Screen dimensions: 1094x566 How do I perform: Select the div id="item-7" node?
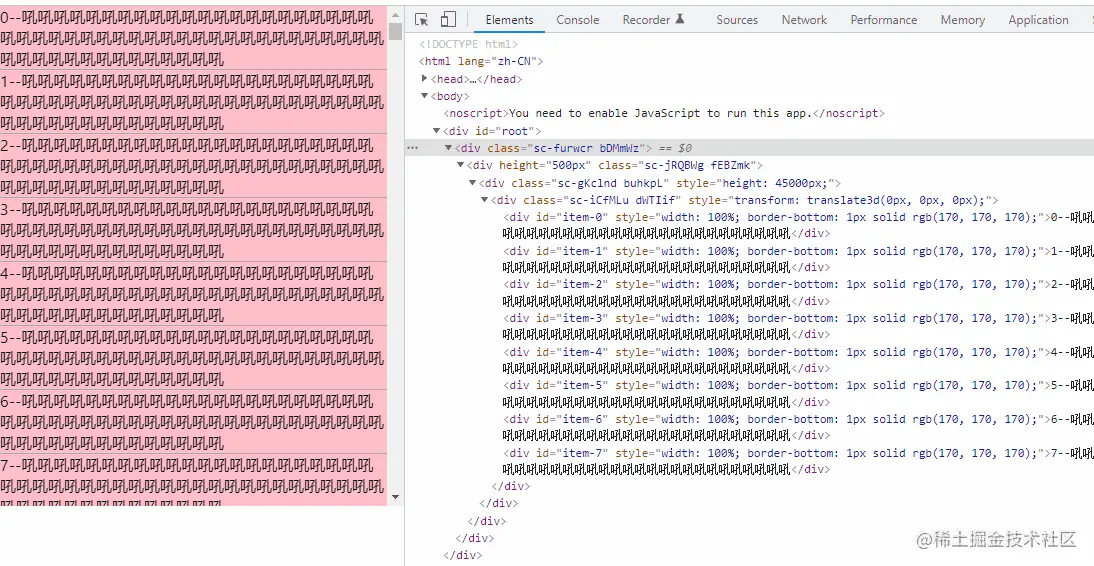click(798, 461)
